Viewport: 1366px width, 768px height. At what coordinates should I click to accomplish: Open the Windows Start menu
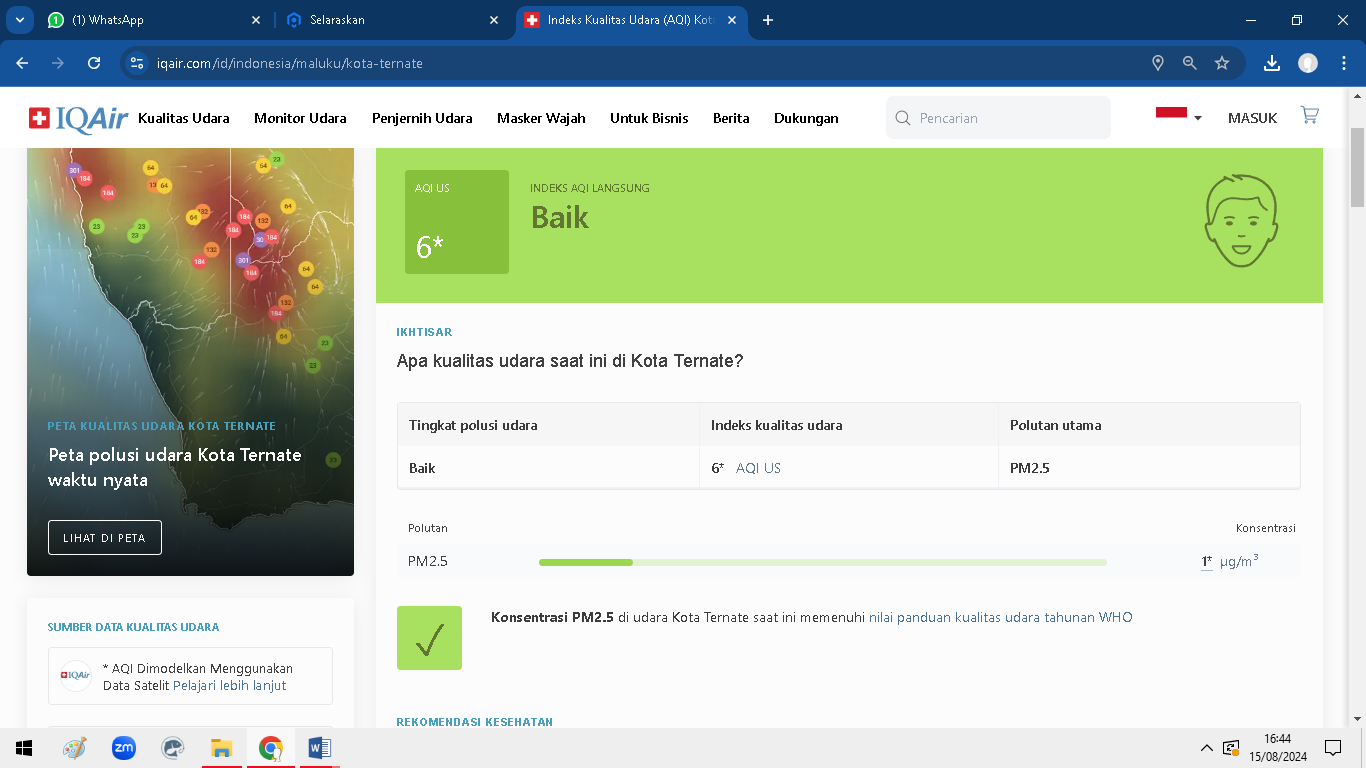pos(24,748)
